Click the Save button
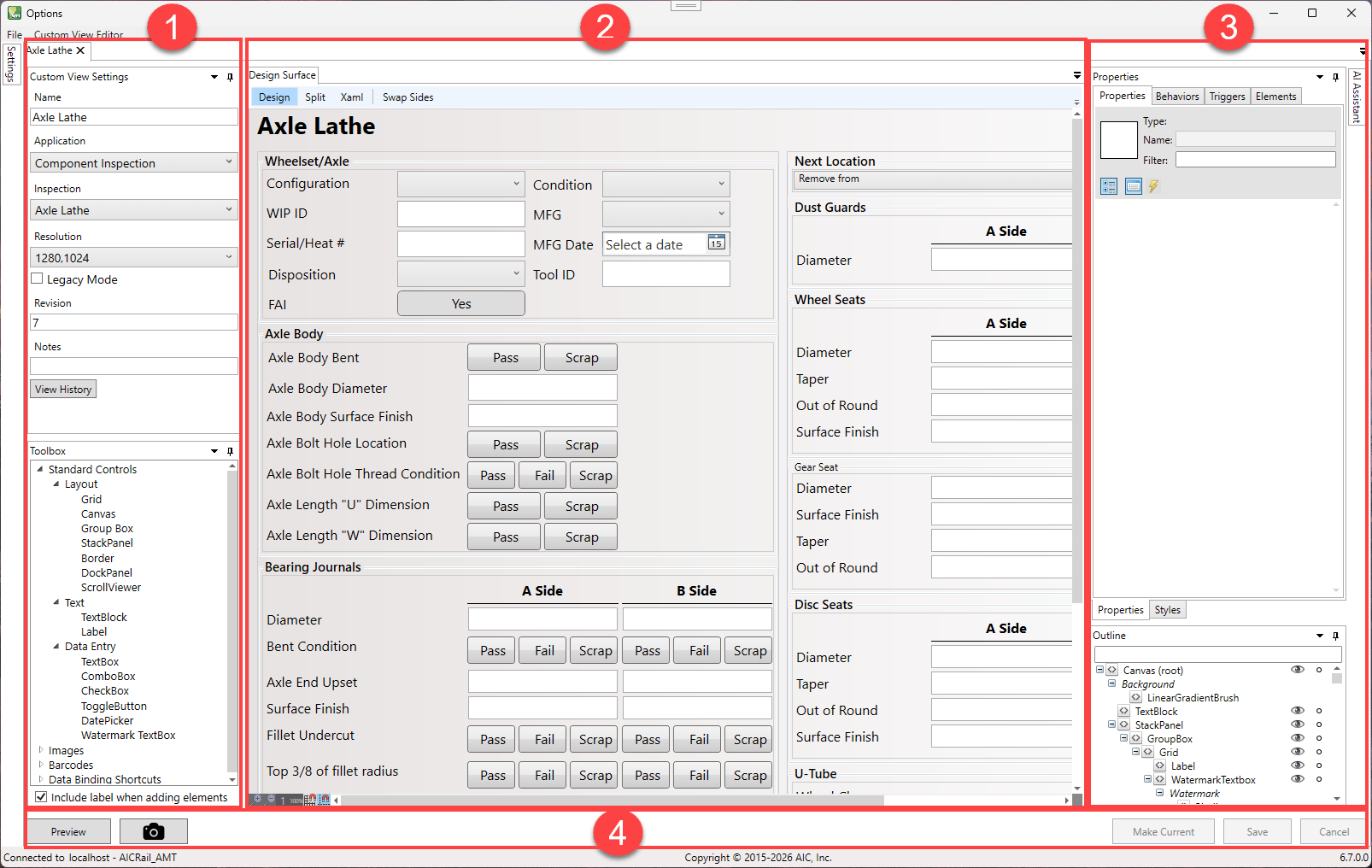Viewport: 1372px width, 868px height. (x=1258, y=831)
